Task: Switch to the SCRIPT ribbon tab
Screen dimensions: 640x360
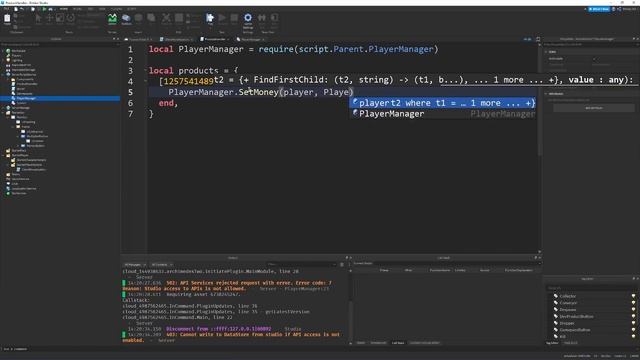Action: pos(131,9)
